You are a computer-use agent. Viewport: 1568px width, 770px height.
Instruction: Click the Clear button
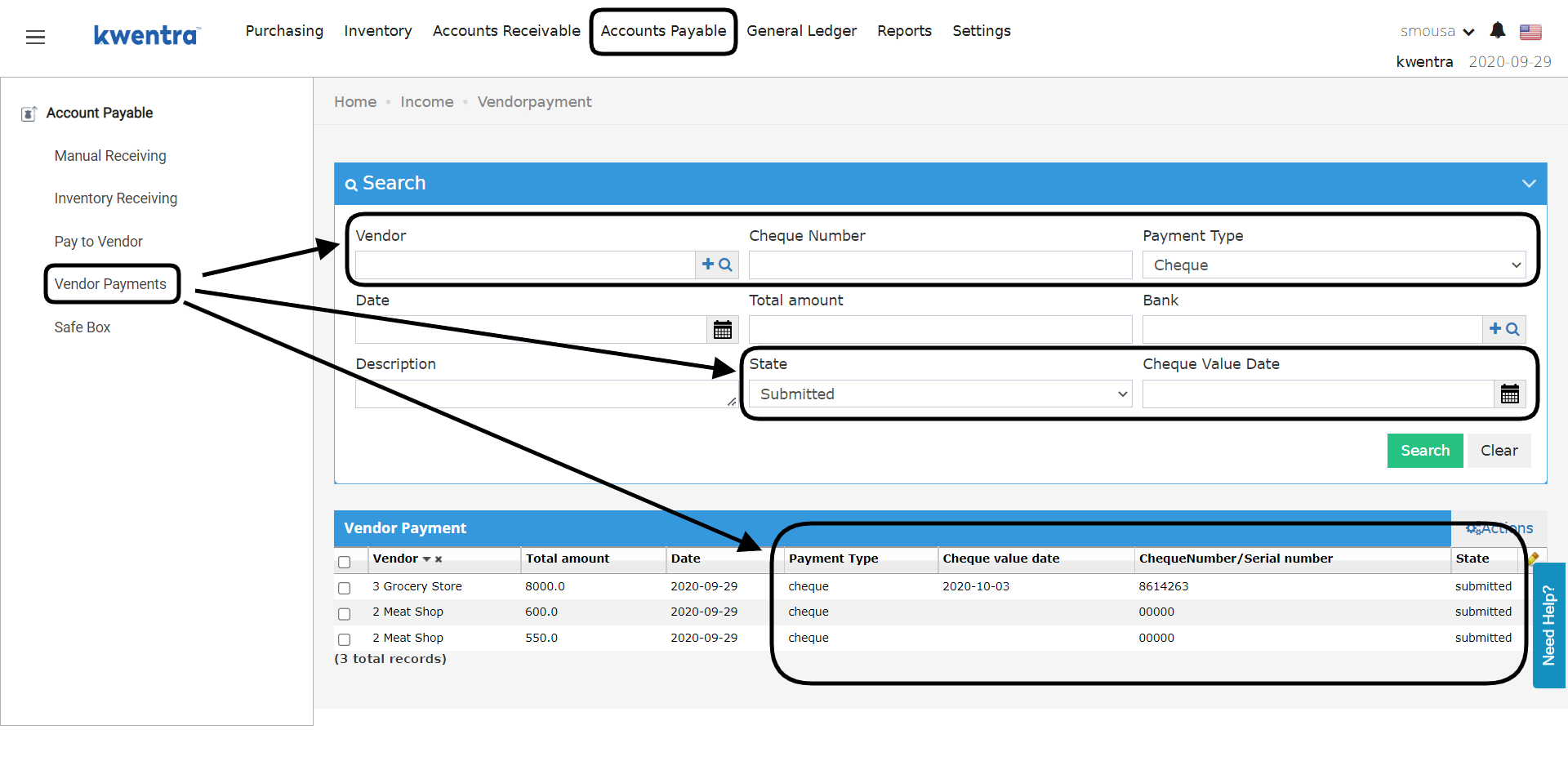(x=1499, y=451)
